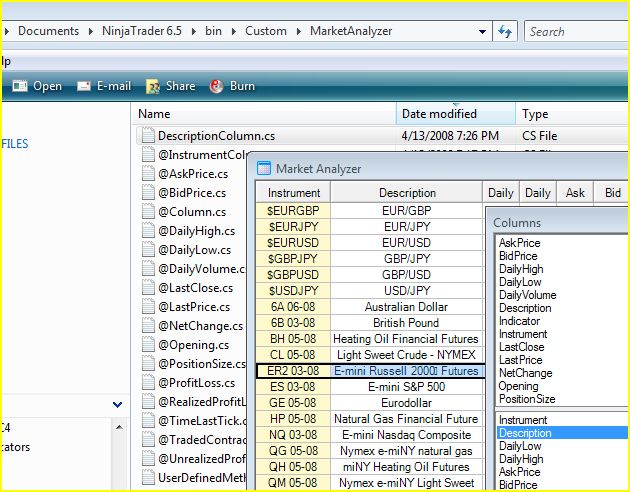Viewport: 630px width, 492px height.
Task: Click the refresh button beside the address bar
Action: [x=505, y=31]
